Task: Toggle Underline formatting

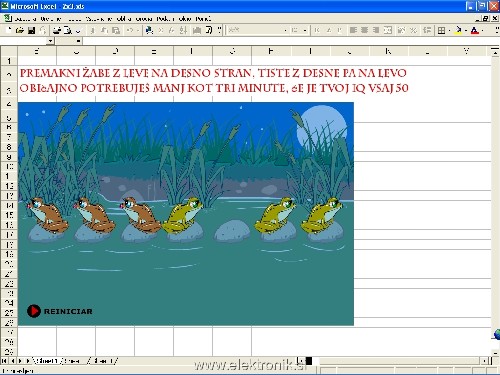Action: (340, 30)
